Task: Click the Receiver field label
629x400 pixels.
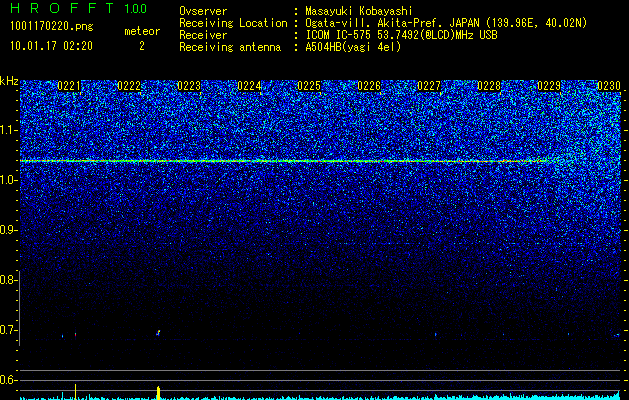Action: [x=203, y=35]
